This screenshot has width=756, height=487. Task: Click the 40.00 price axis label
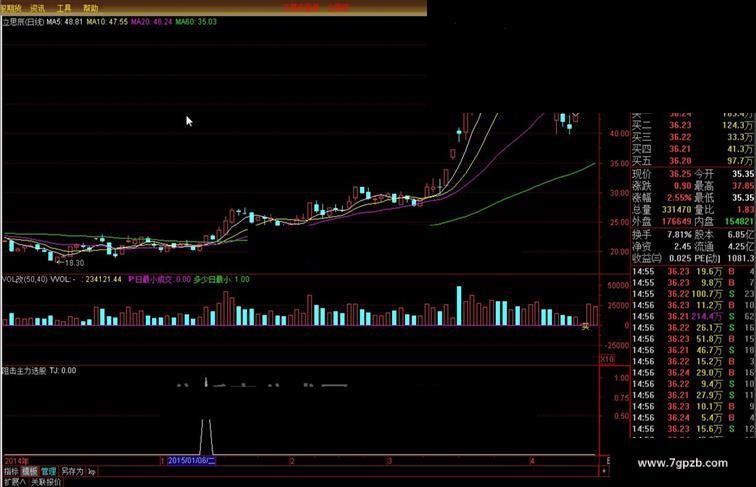pyautogui.click(x=619, y=134)
